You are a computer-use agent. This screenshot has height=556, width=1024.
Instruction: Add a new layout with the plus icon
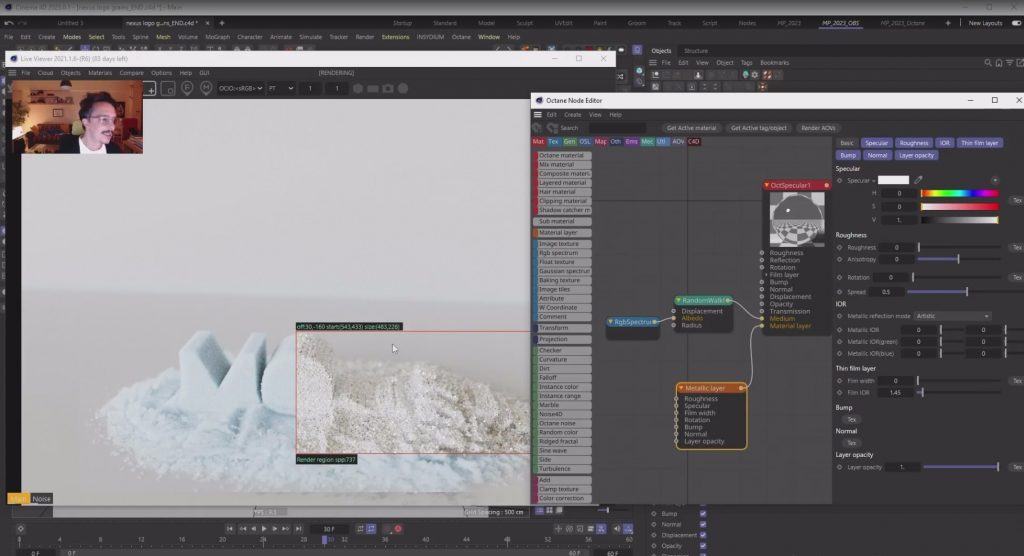point(948,23)
